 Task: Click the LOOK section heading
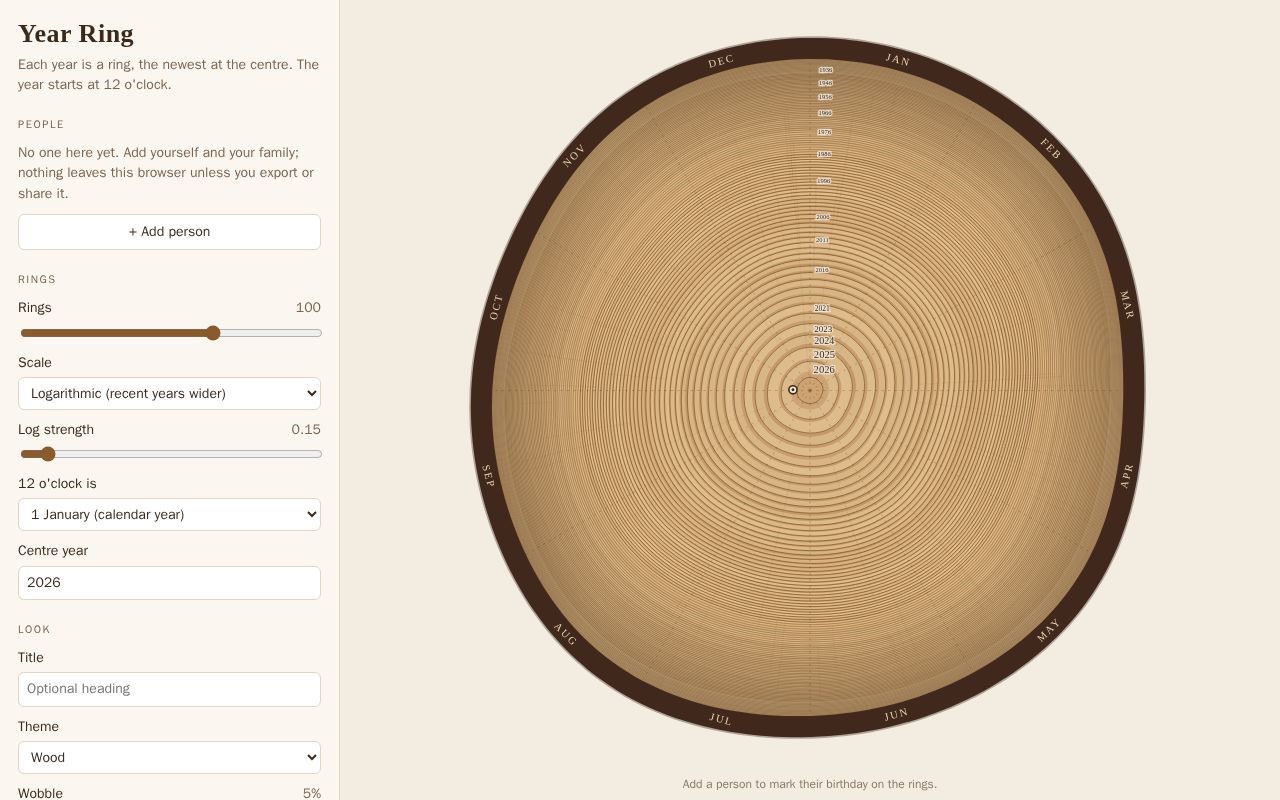point(34,630)
